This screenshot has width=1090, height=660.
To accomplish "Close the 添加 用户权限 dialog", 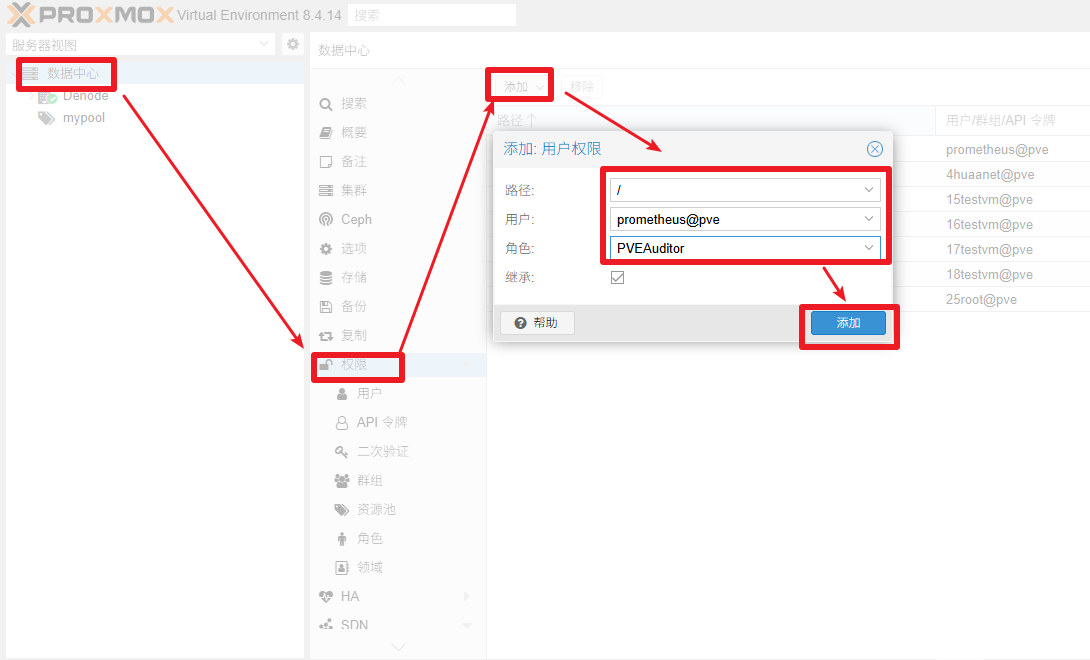I will 875,149.
